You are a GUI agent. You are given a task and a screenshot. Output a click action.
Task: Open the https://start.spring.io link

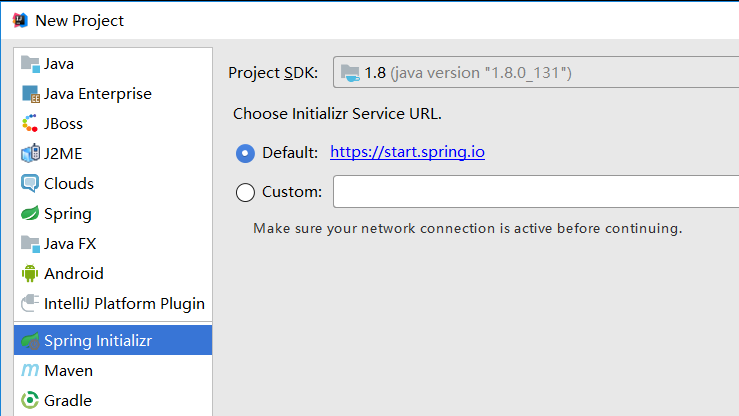pos(407,152)
